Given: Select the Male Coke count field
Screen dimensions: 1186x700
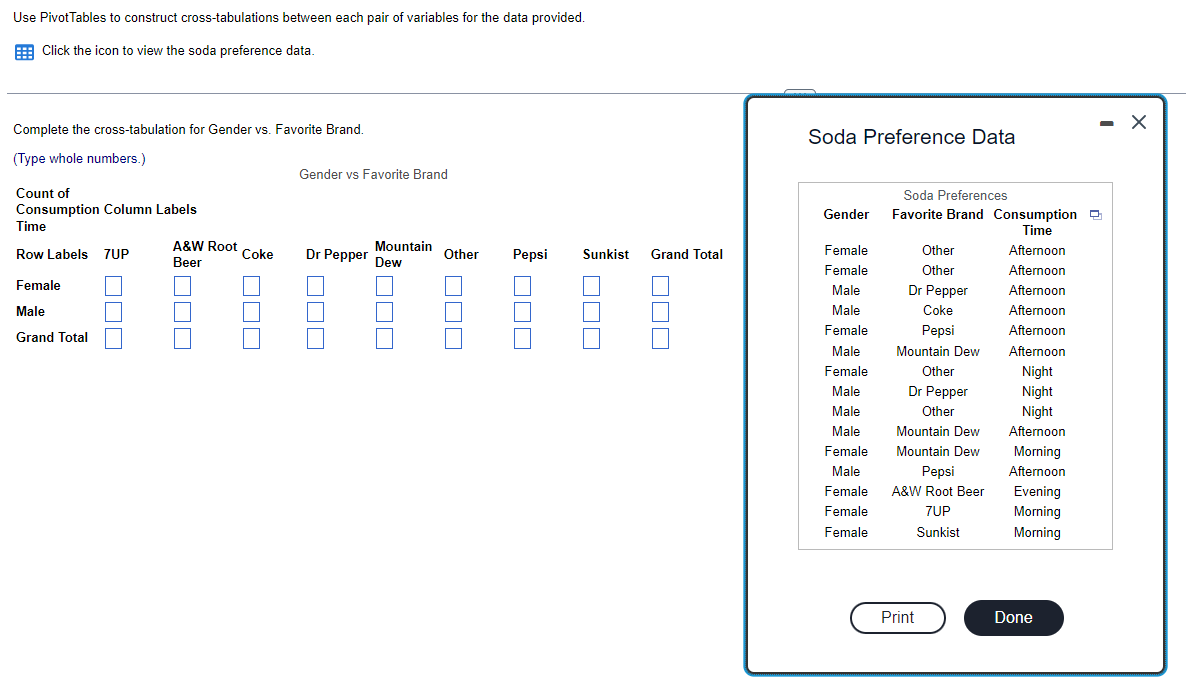Looking at the screenshot, I should tap(251, 312).
